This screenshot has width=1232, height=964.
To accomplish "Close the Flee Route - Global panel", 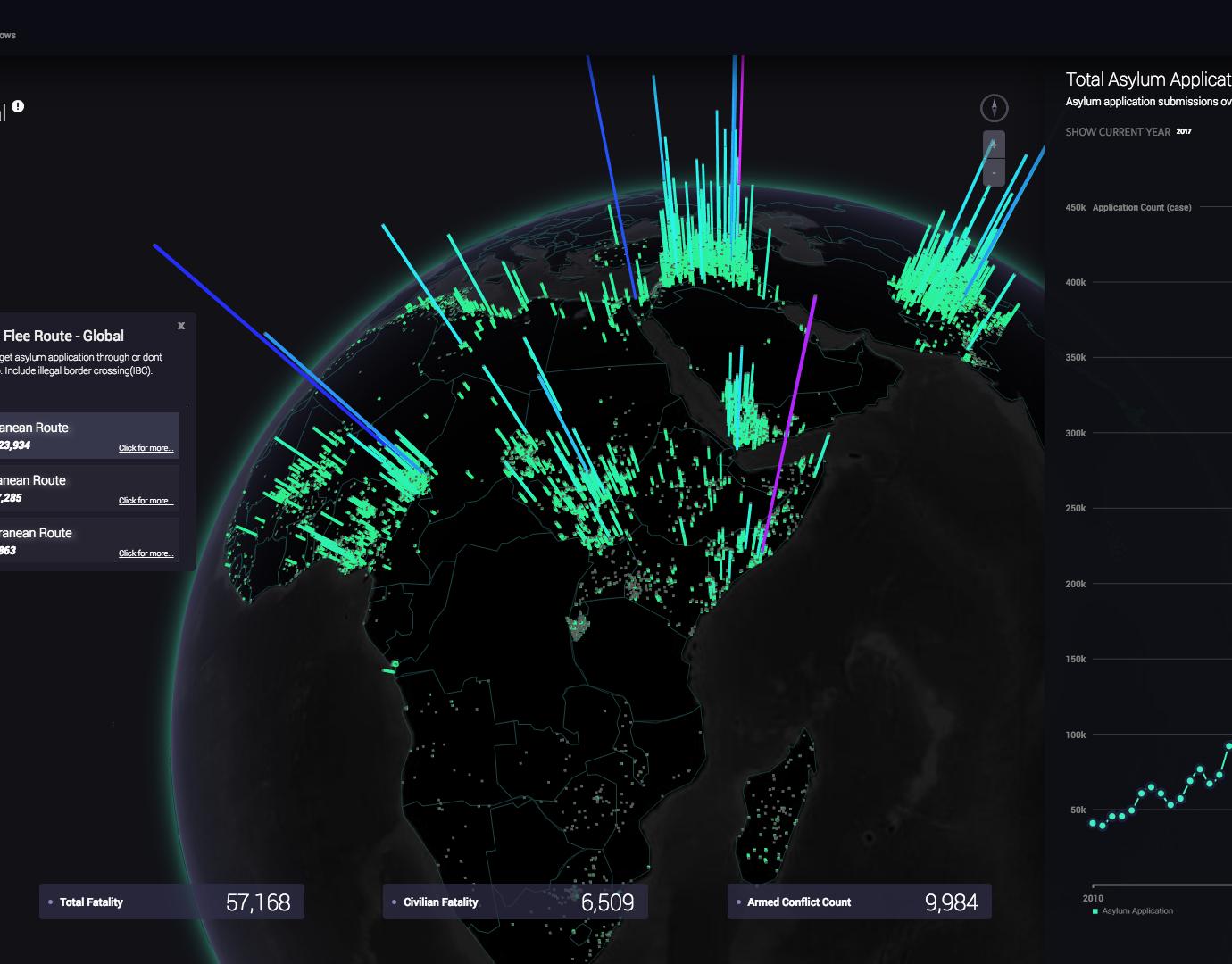I will coord(181,326).
